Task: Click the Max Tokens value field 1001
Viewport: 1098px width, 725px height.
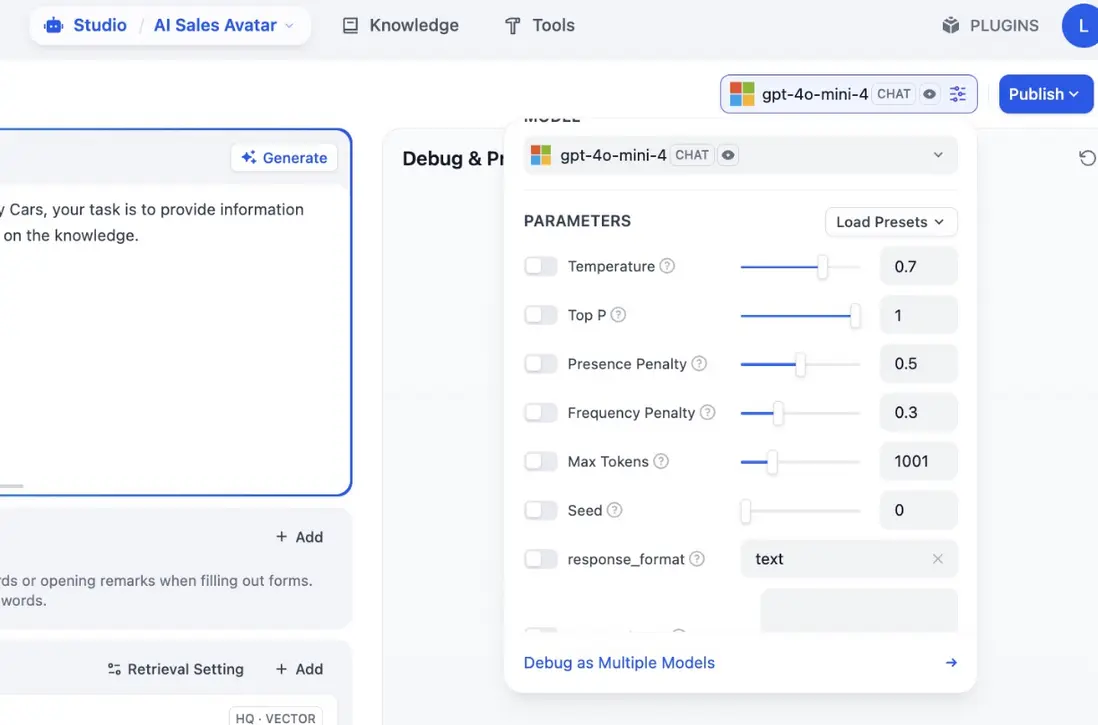Action: coord(919,461)
